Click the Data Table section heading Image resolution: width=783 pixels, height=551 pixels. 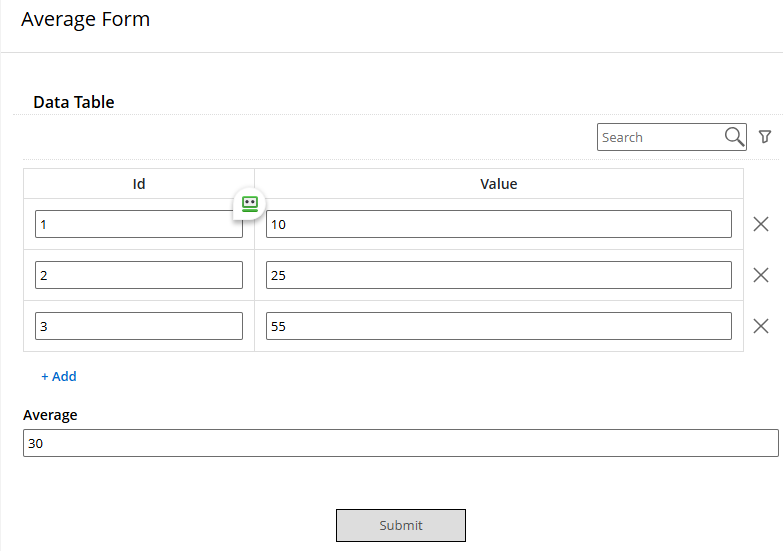(x=74, y=102)
